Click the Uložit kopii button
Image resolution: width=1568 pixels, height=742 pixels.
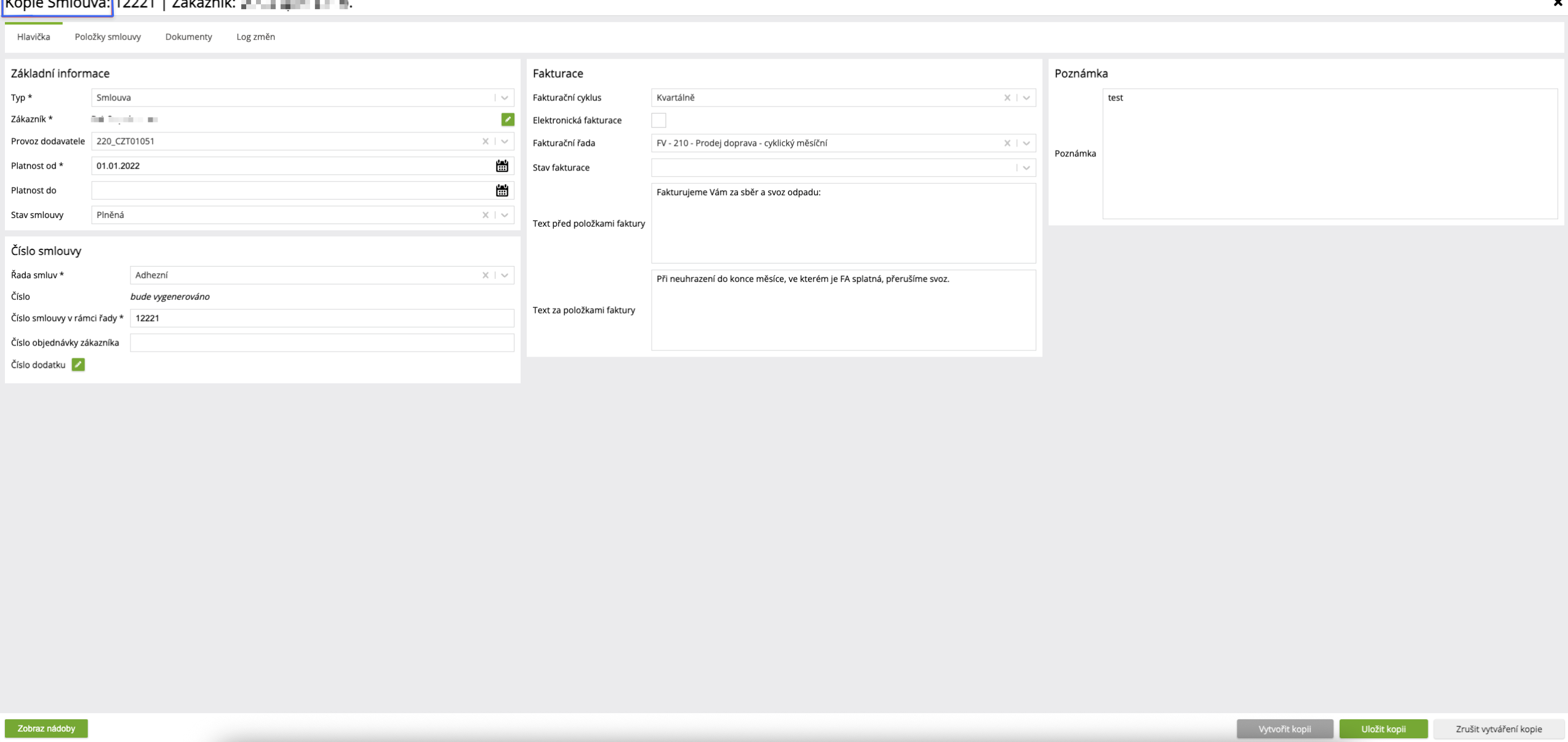pyautogui.click(x=1383, y=728)
